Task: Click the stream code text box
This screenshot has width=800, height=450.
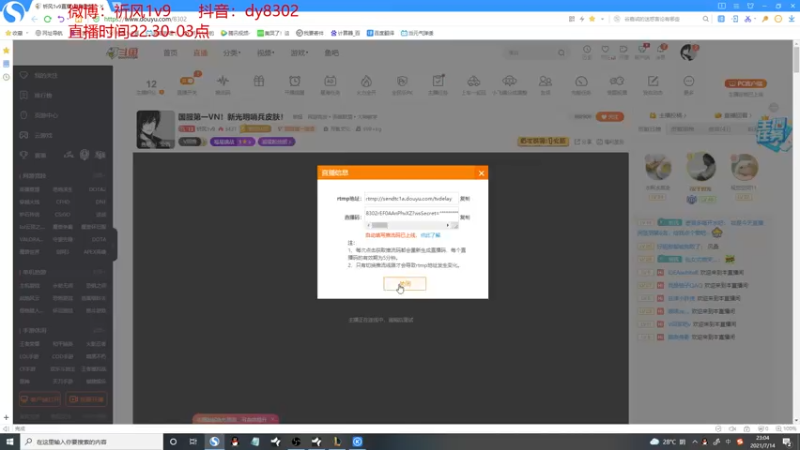Action: [x=411, y=216]
